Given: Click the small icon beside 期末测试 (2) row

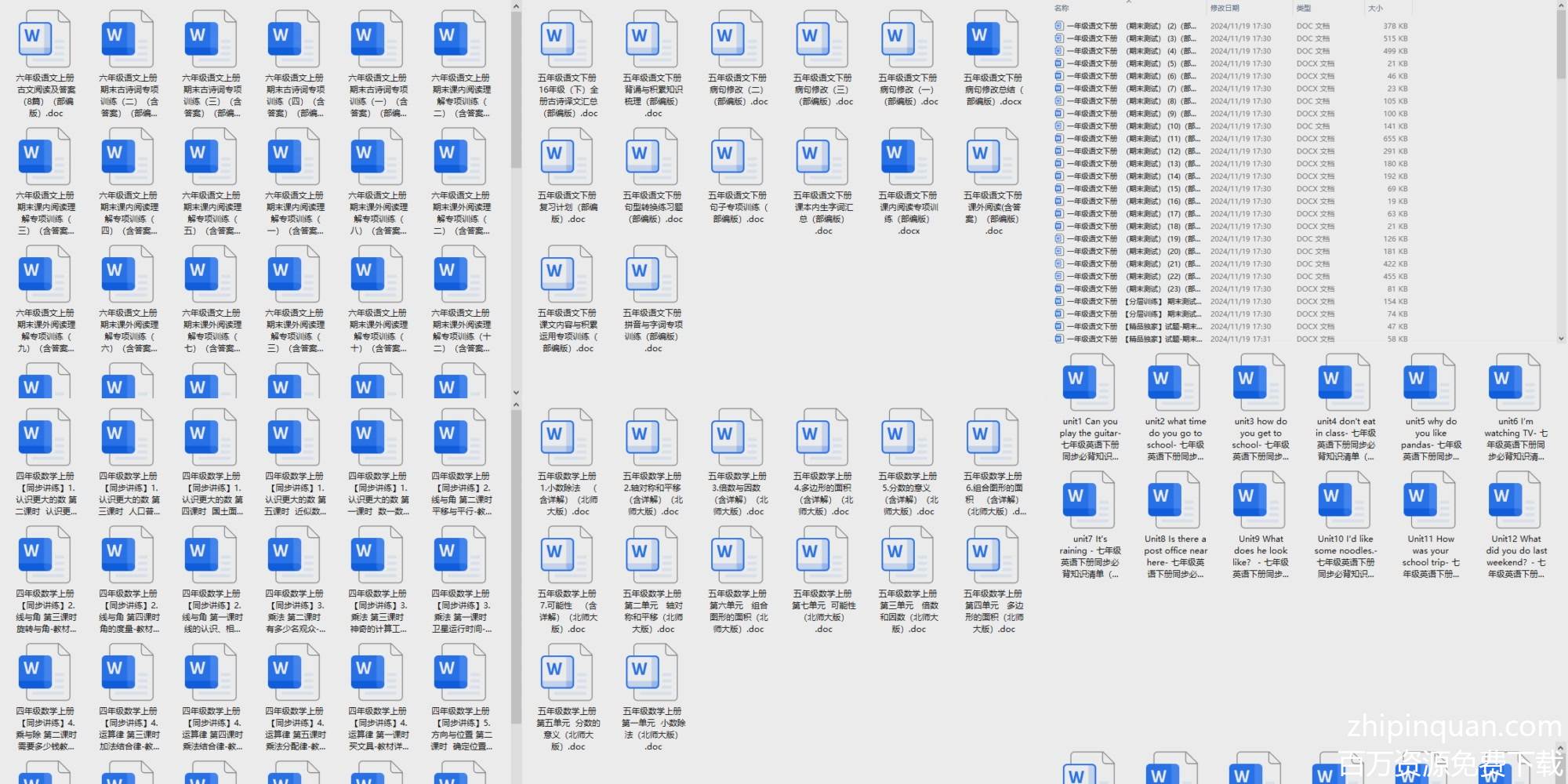Looking at the screenshot, I should pyautogui.click(x=1058, y=26).
